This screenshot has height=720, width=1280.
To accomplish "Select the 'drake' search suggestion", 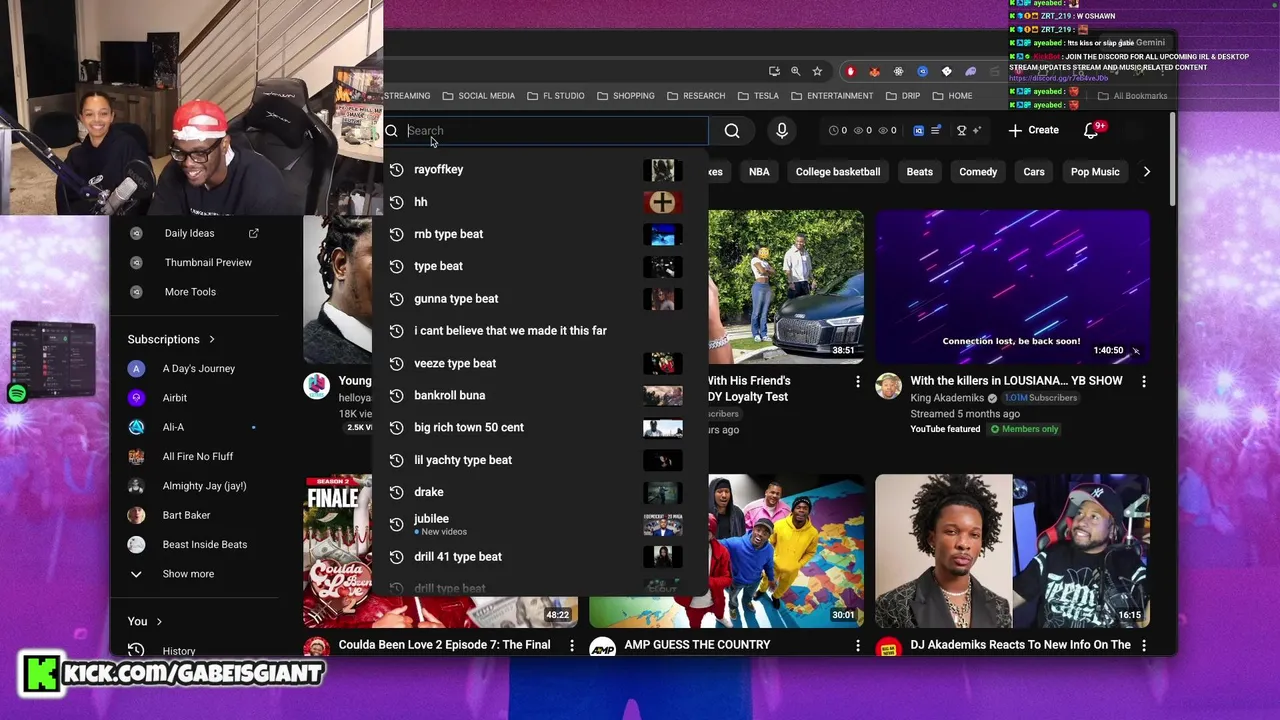I will [x=538, y=492].
